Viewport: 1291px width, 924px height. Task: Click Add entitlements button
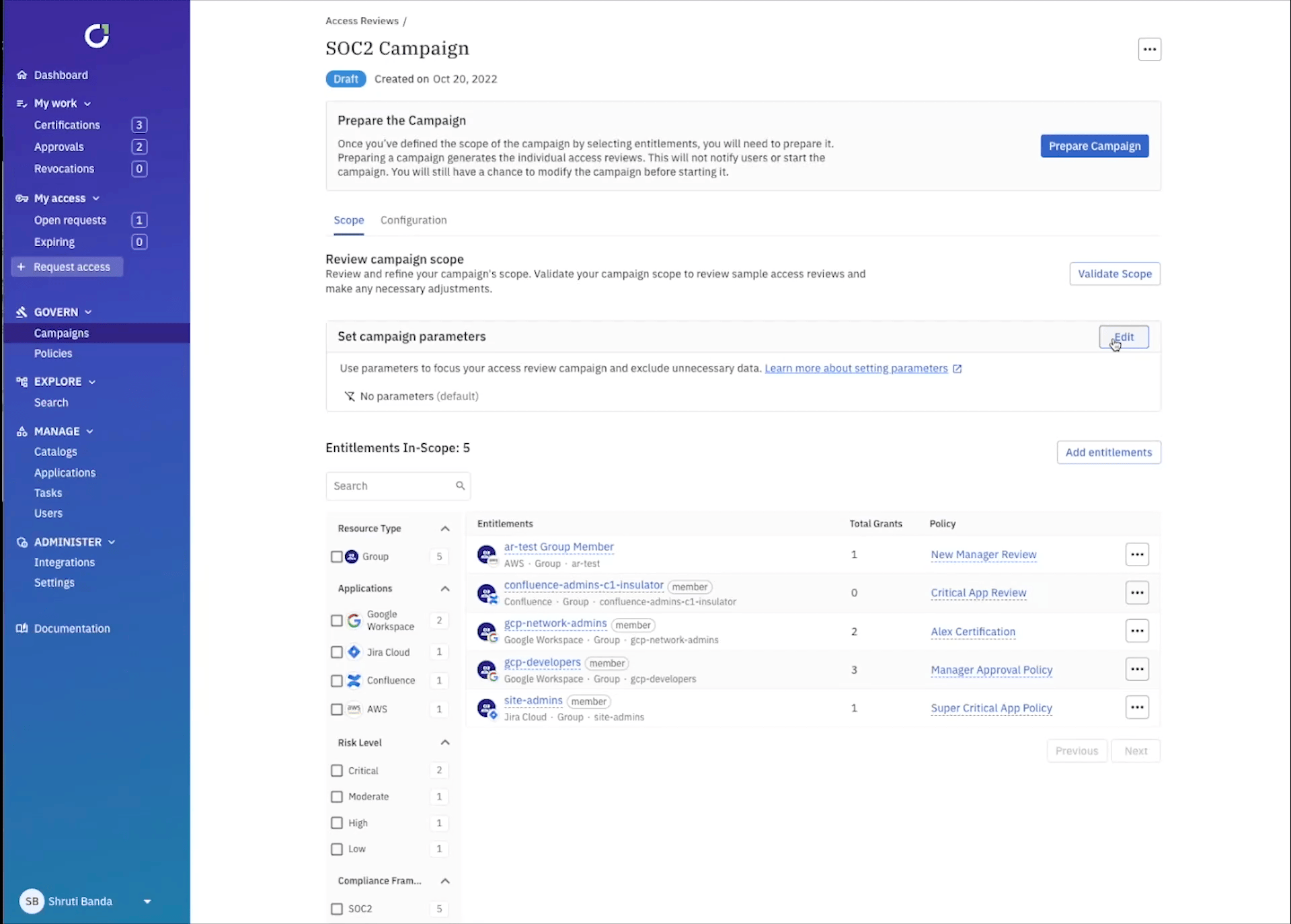[x=1108, y=451]
